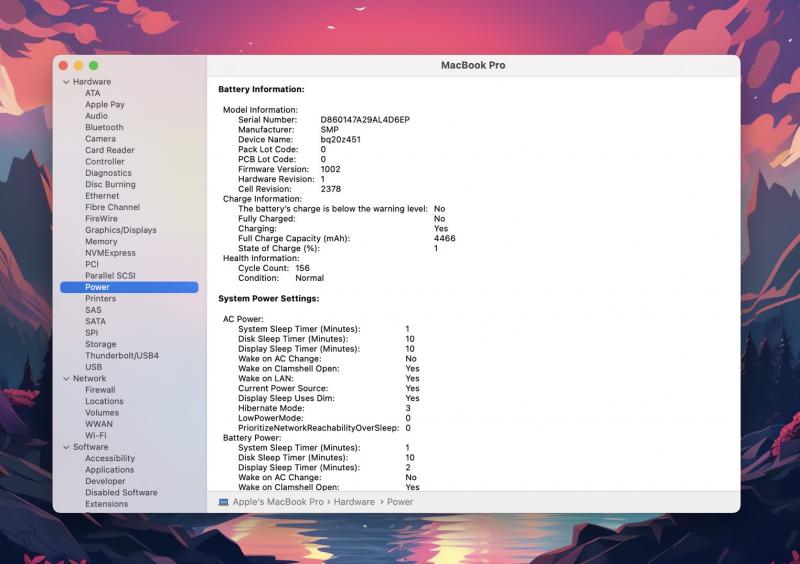Click the Manufacturer value SMP
Image resolution: width=800 pixels, height=564 pixels.
[329, 130]
